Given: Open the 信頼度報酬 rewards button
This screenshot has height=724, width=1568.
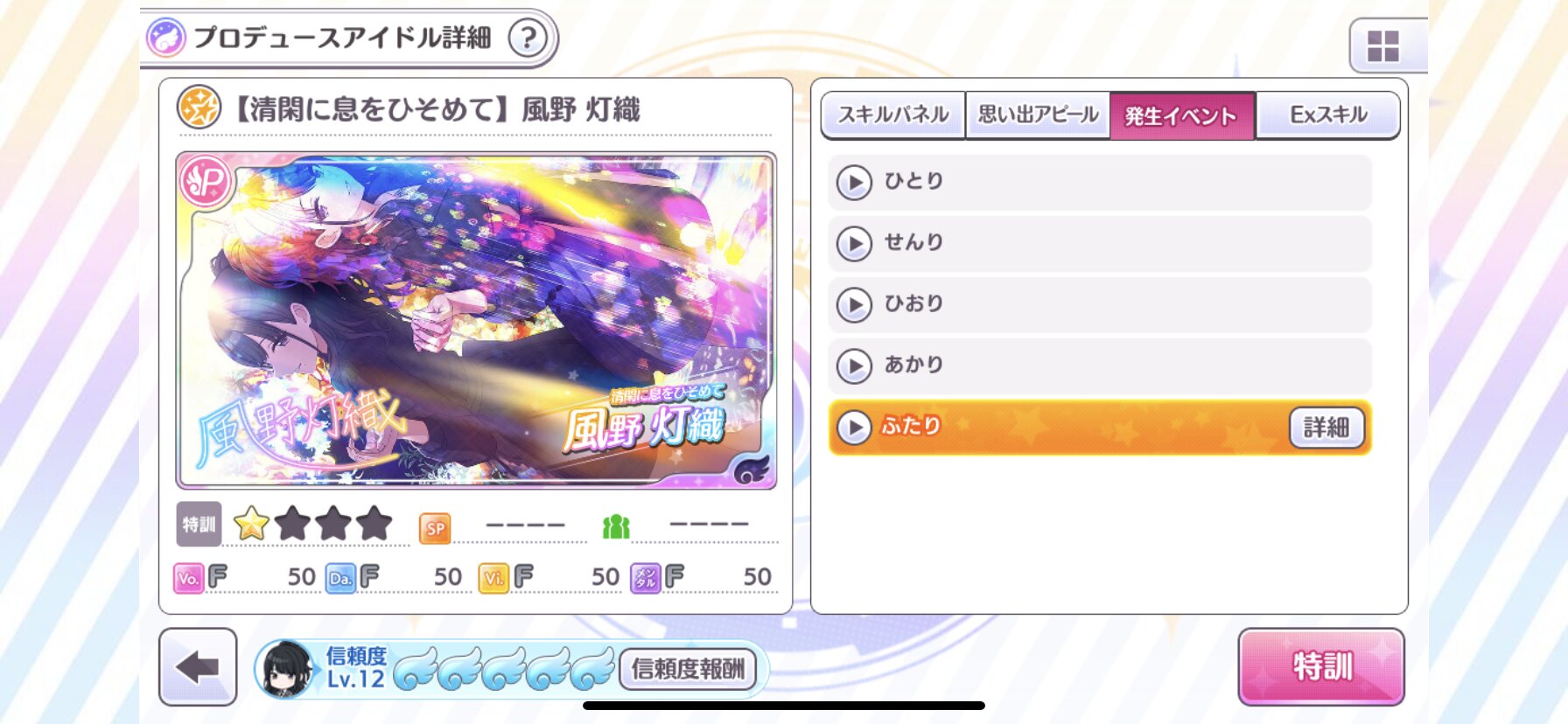Looking at the screenshot, I should [688, 670].
